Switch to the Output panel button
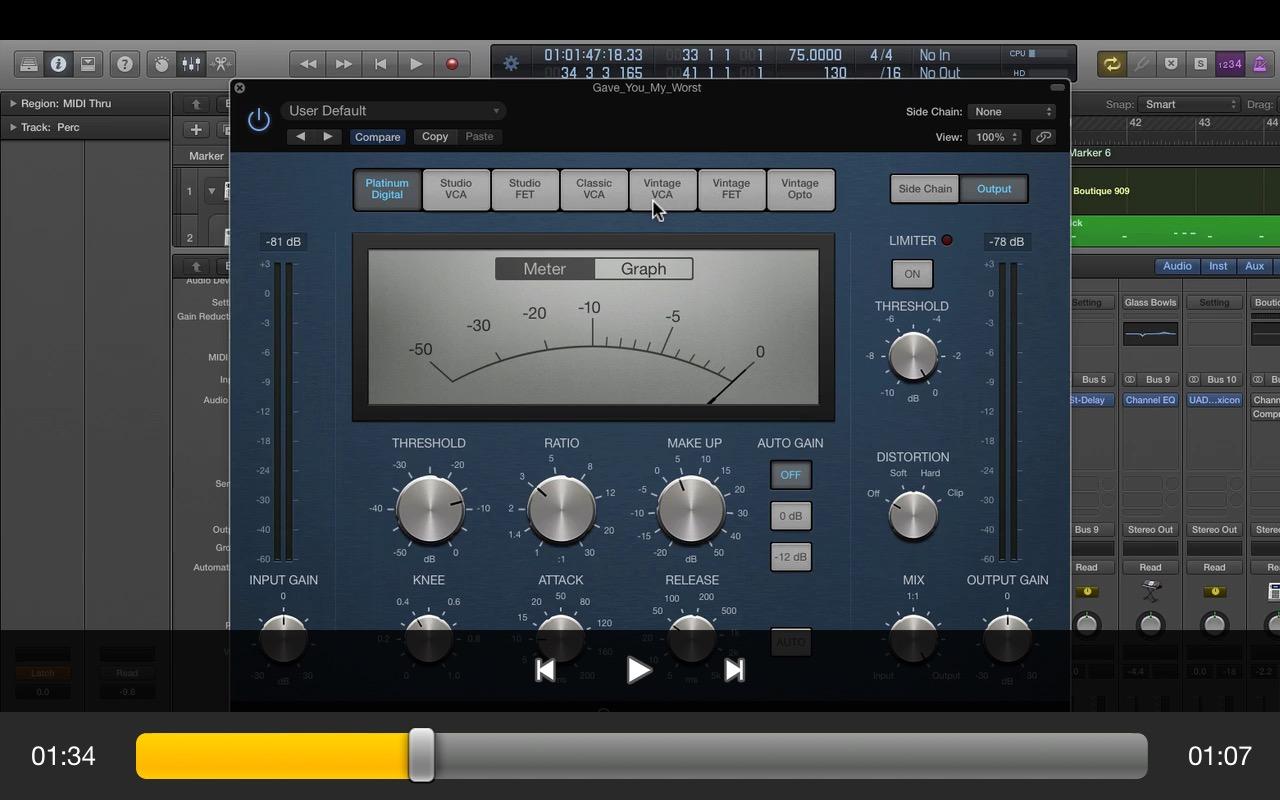 [994, 189]
